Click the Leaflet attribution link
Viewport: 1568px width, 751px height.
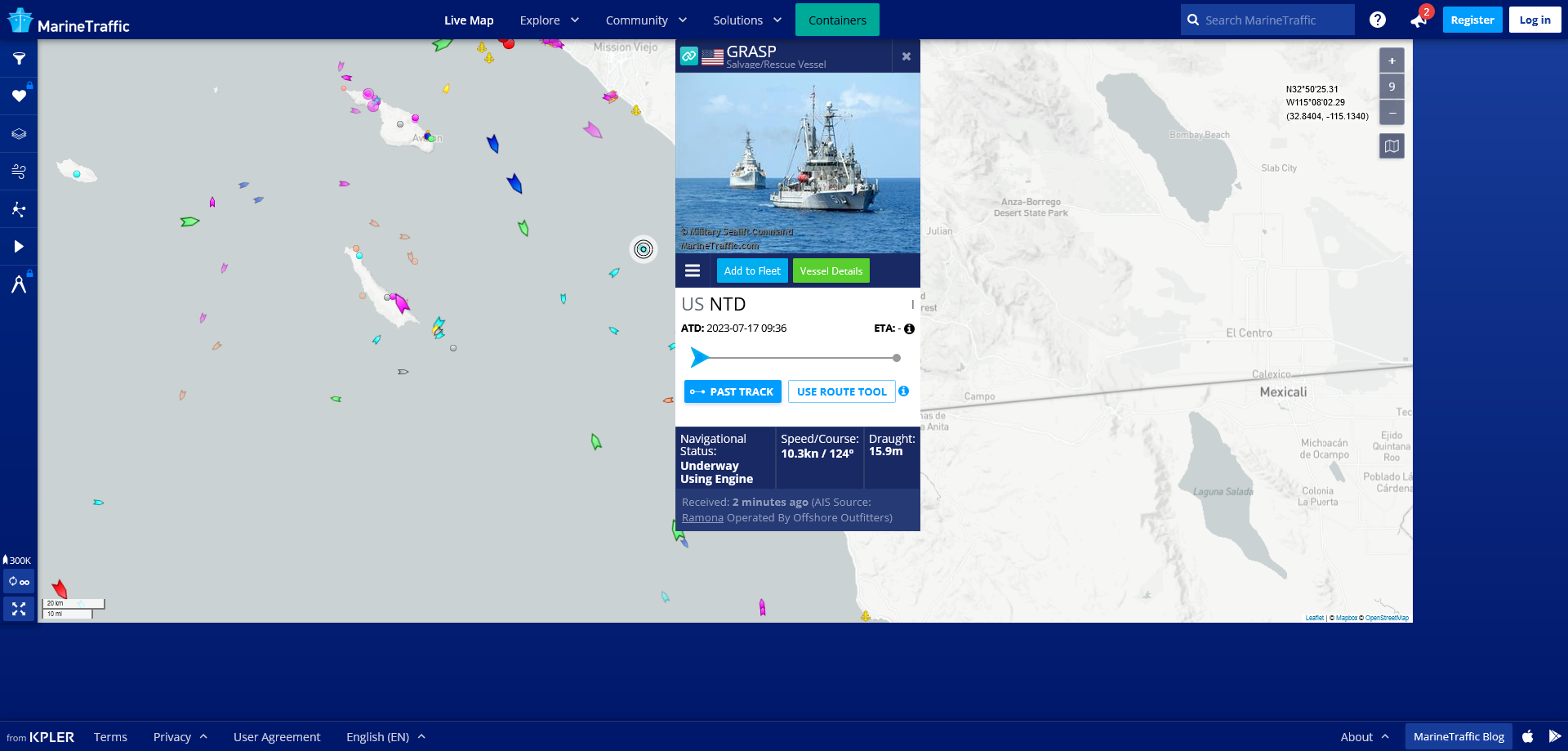point(1314,618)
